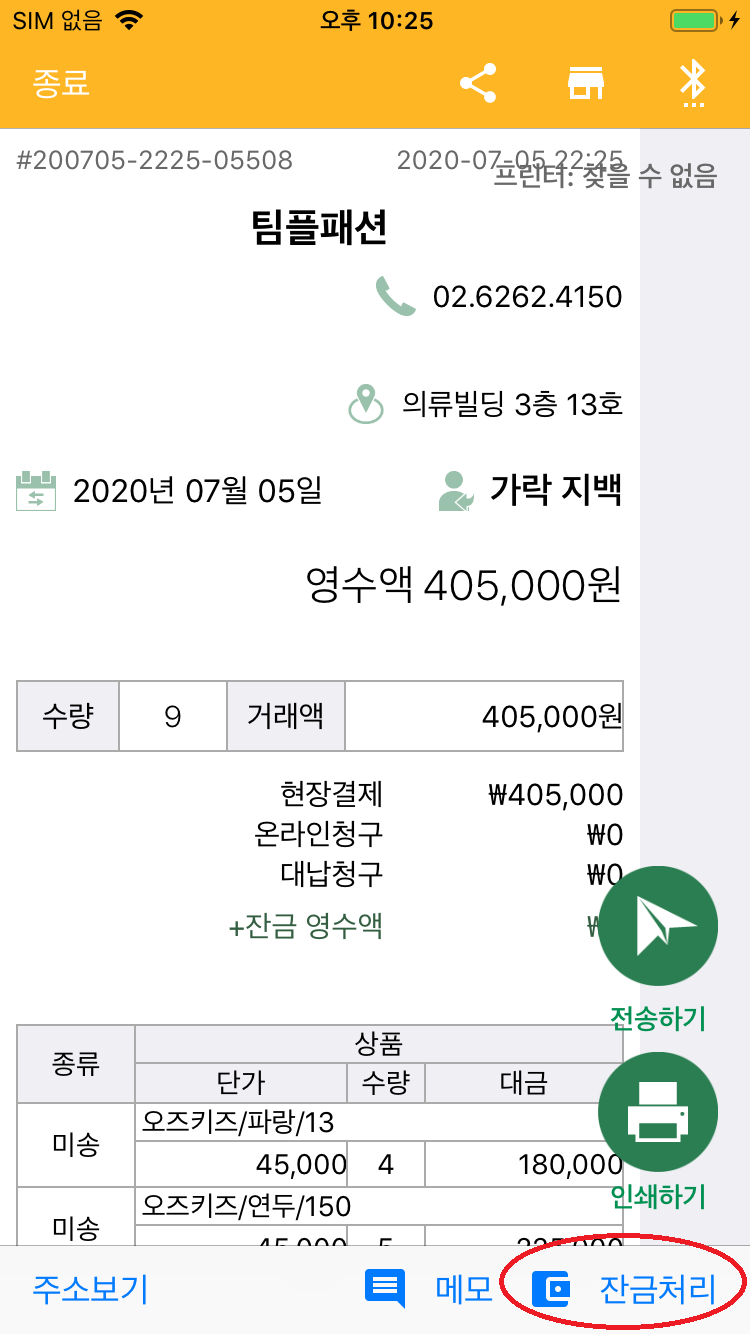Tap the 메모 text button

(464, 1288)
